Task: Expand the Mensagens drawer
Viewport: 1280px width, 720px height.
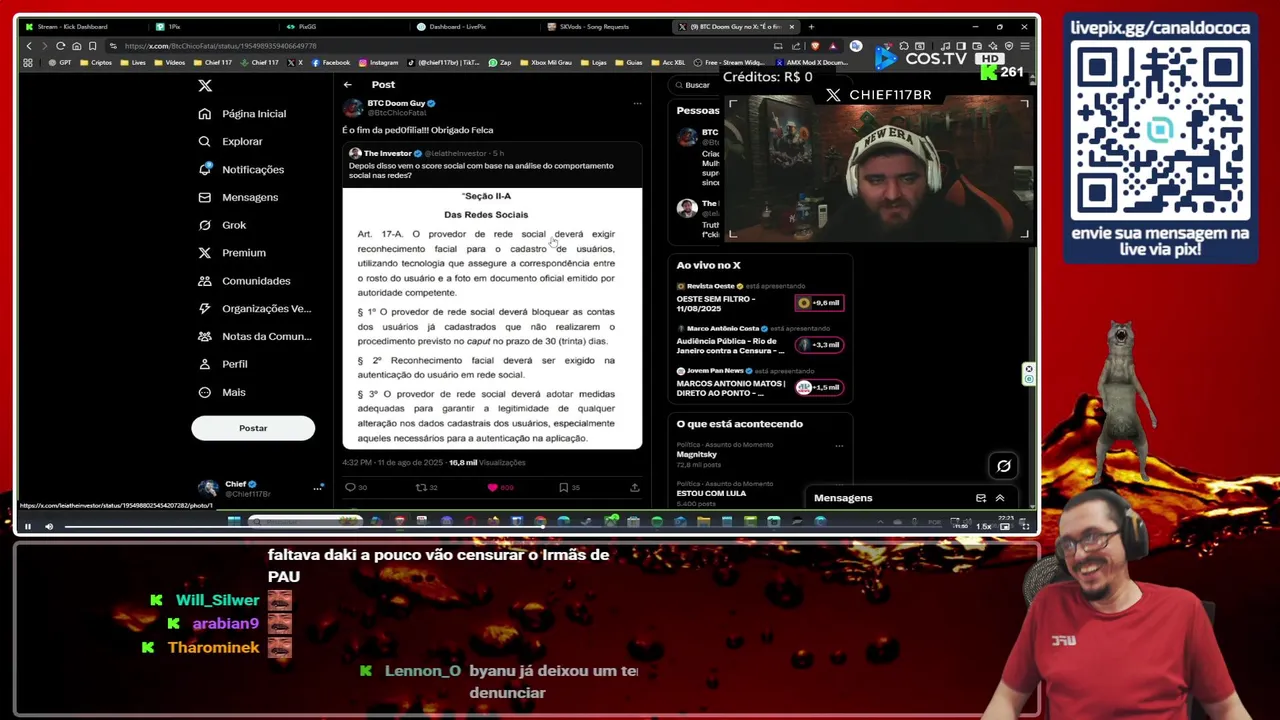Action: pyautogui.click(x=999, y=498)
